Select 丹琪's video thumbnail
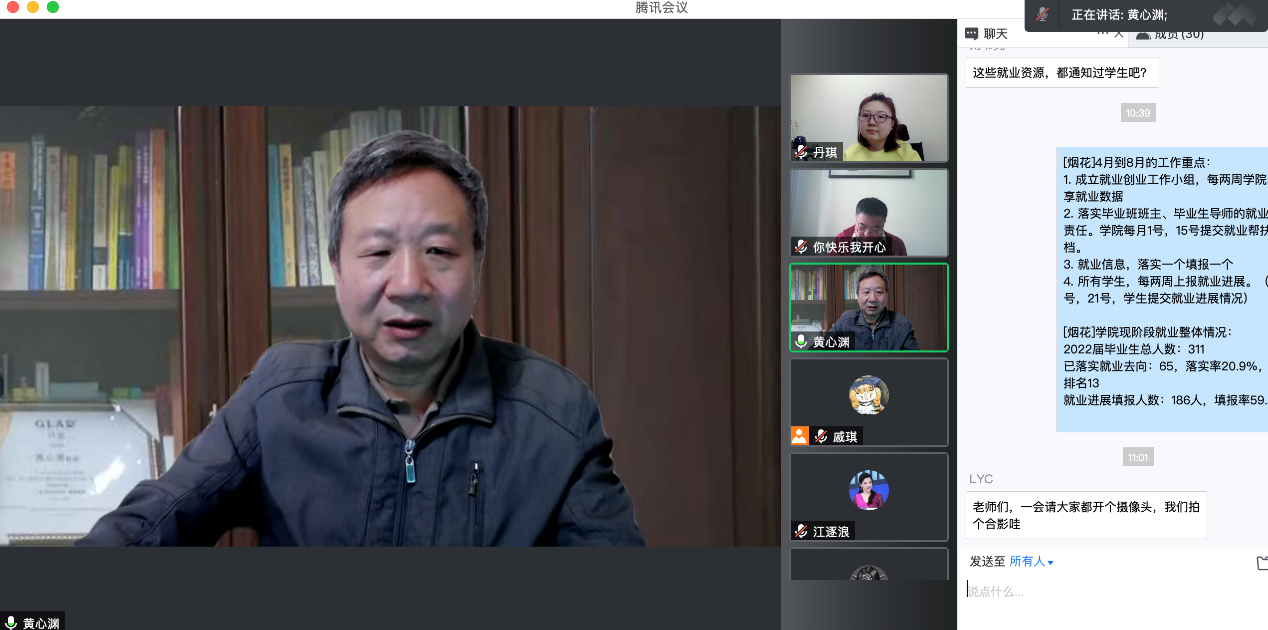Viewport: 1268px width, 630px height. [x=868, y=117]
